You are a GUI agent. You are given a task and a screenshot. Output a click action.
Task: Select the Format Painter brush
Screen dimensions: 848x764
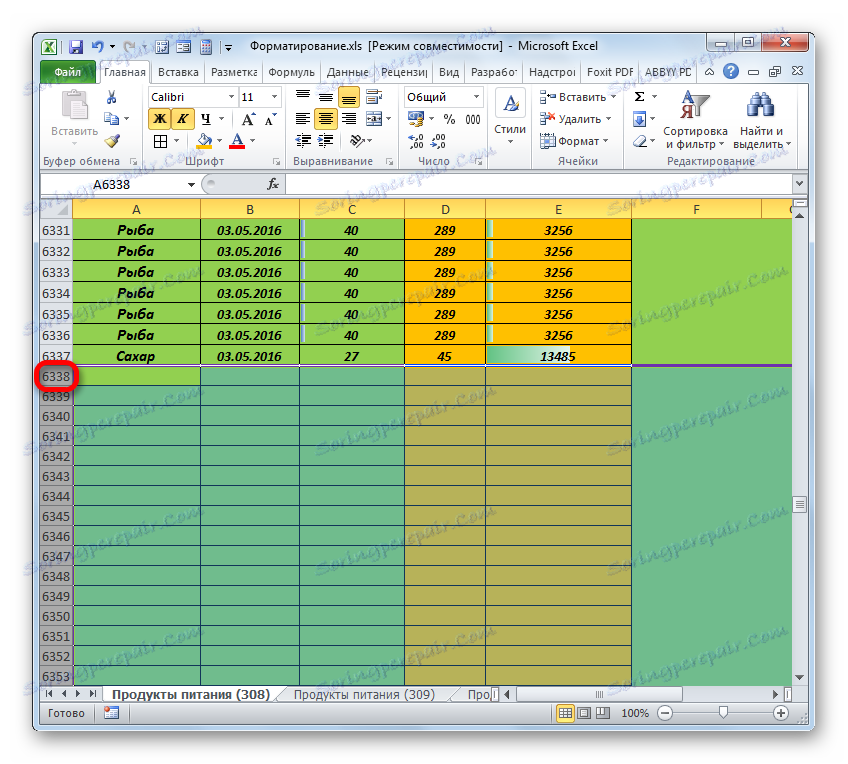click(x=112, y=141)
